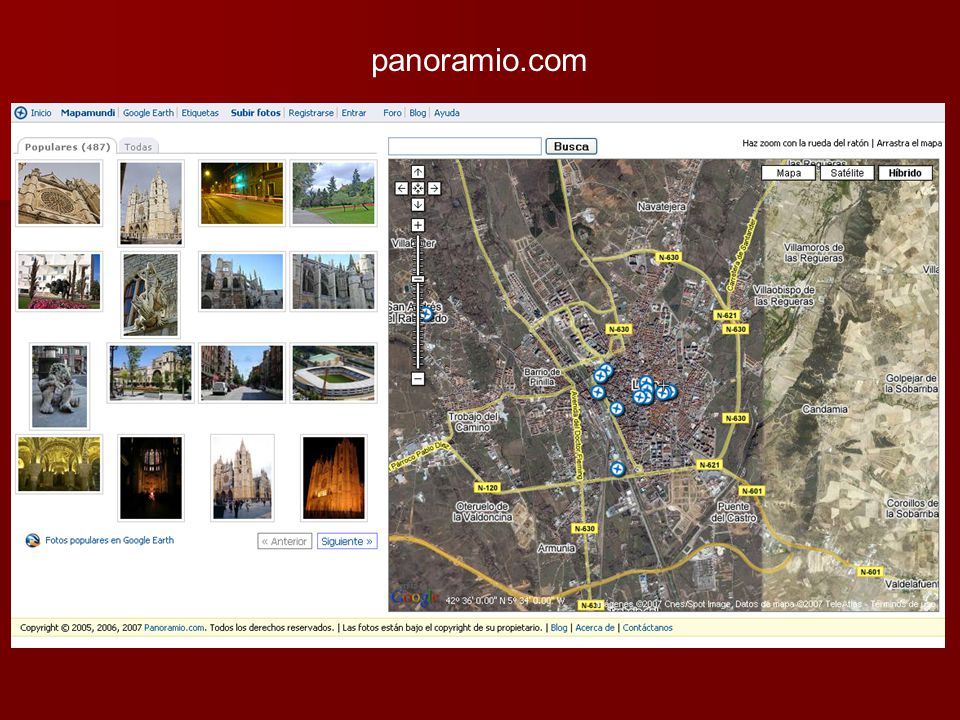
Task: Open the green park garden thumbnail
Action: (334, 193)
